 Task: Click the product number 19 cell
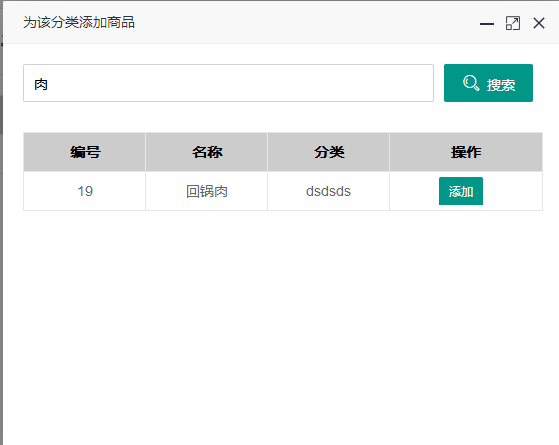[84, 191]
